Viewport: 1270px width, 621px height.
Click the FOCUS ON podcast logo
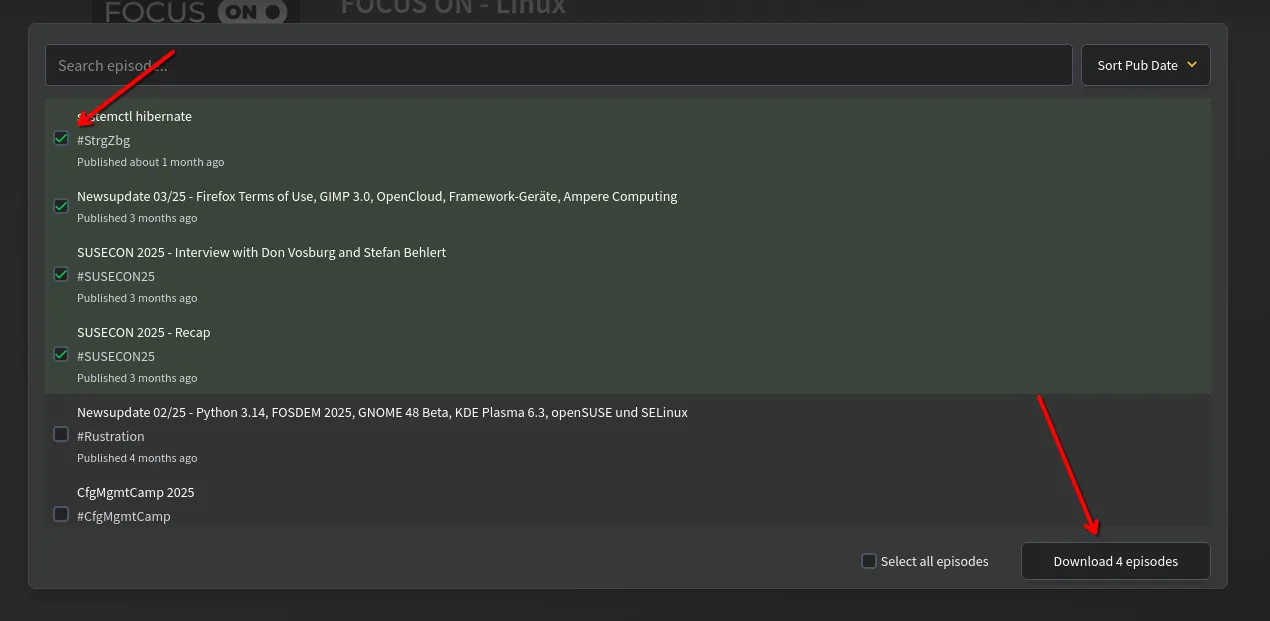tap(196, 12)
